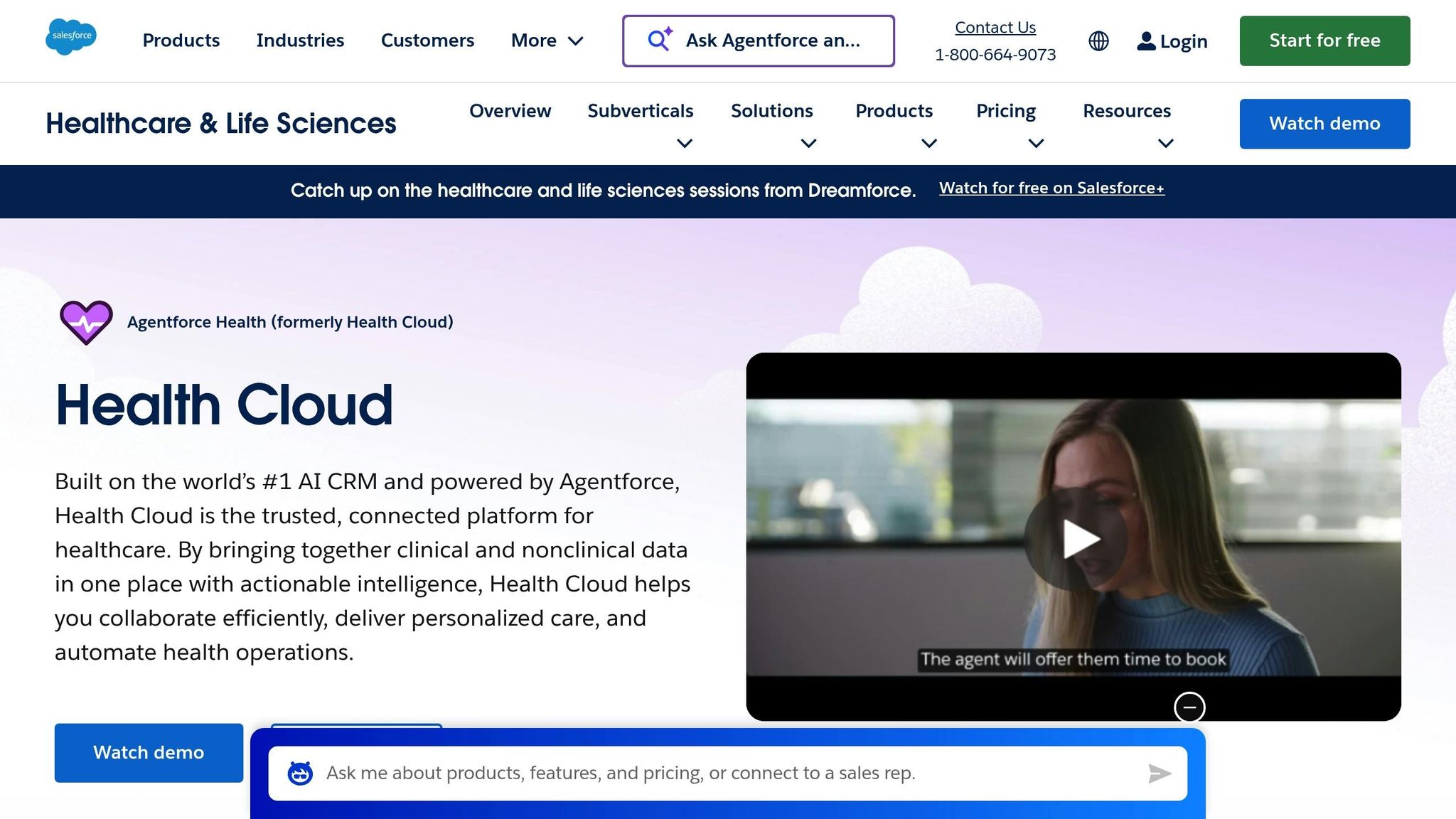Expand the Subverticals dropdown chevron

click(685, 144)
